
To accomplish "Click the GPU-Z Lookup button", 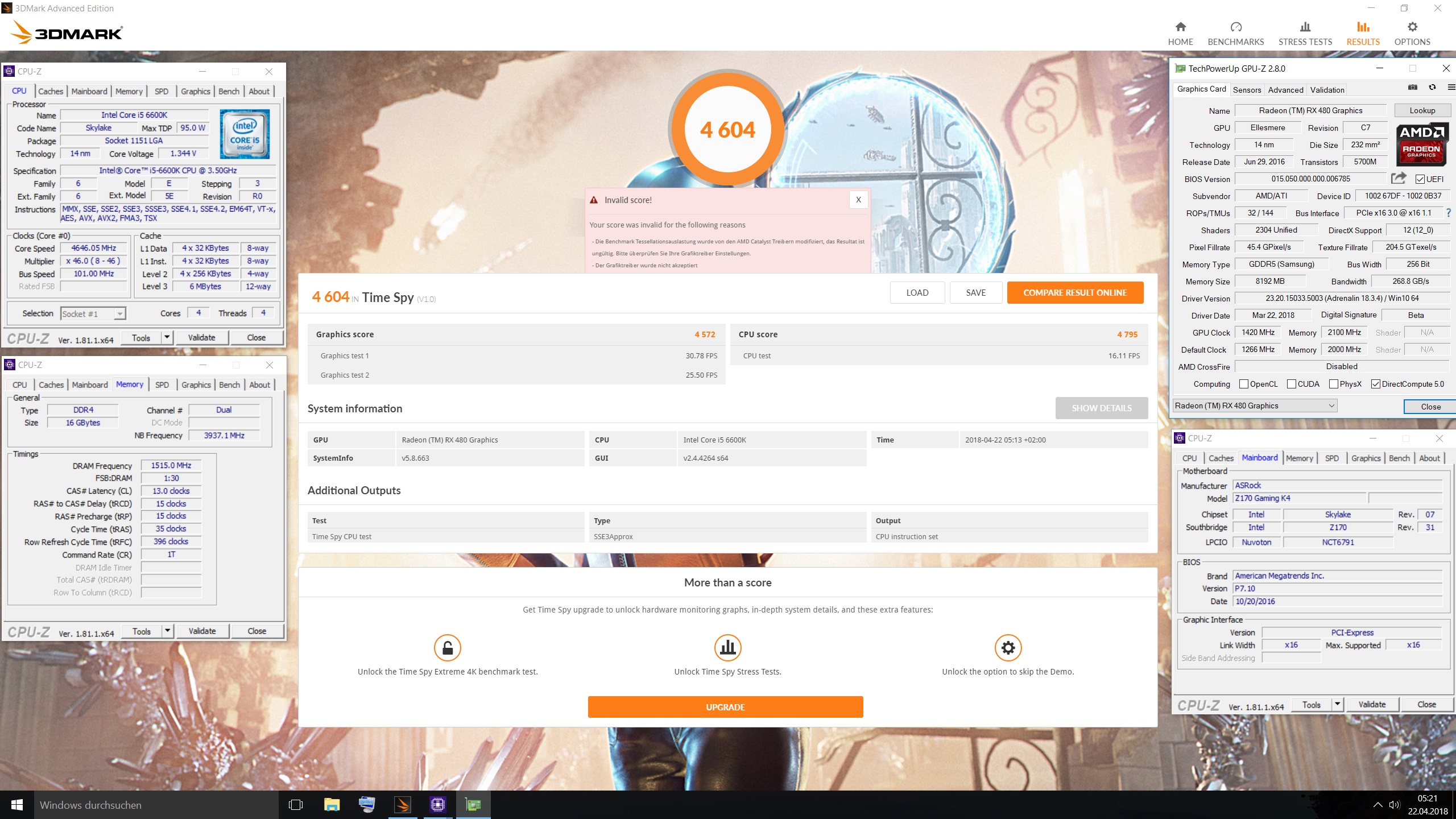I will 1422,110.
